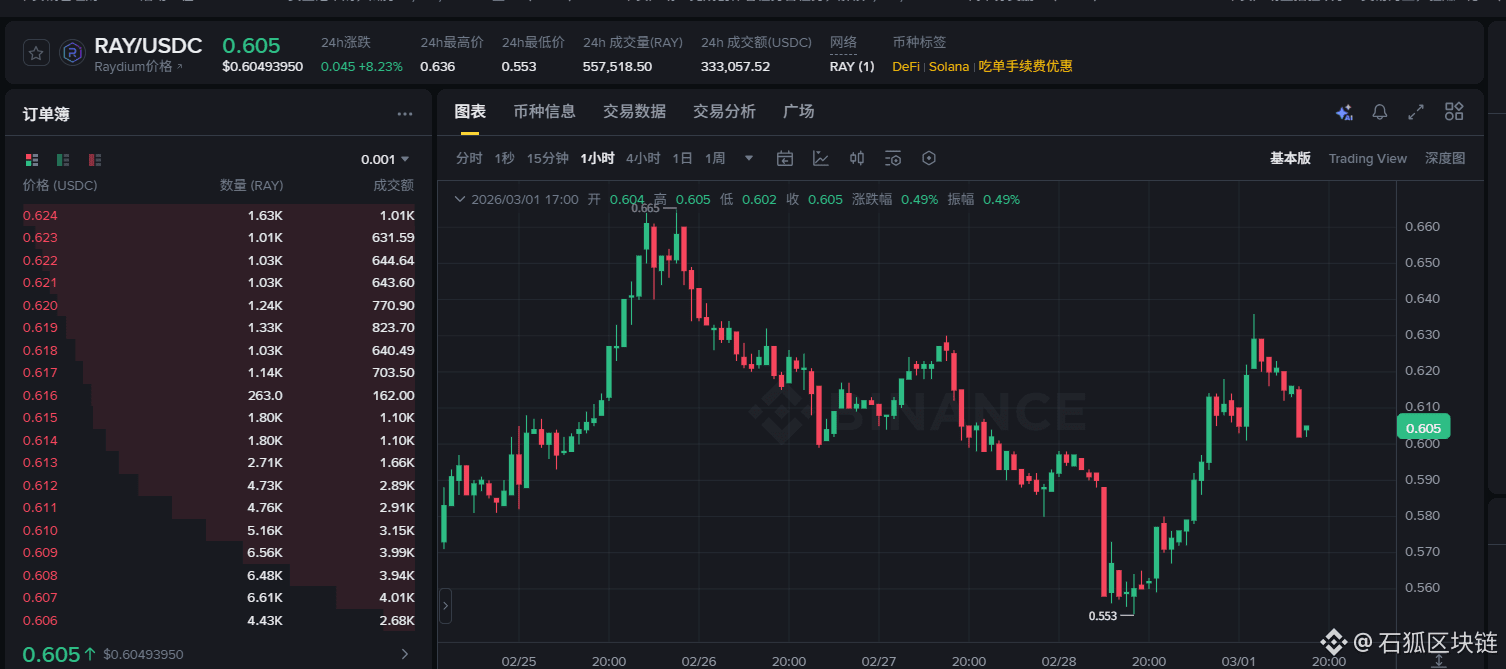Open the Raydium价格 link
1506x669 pixels.
click(x=139, y=67)
